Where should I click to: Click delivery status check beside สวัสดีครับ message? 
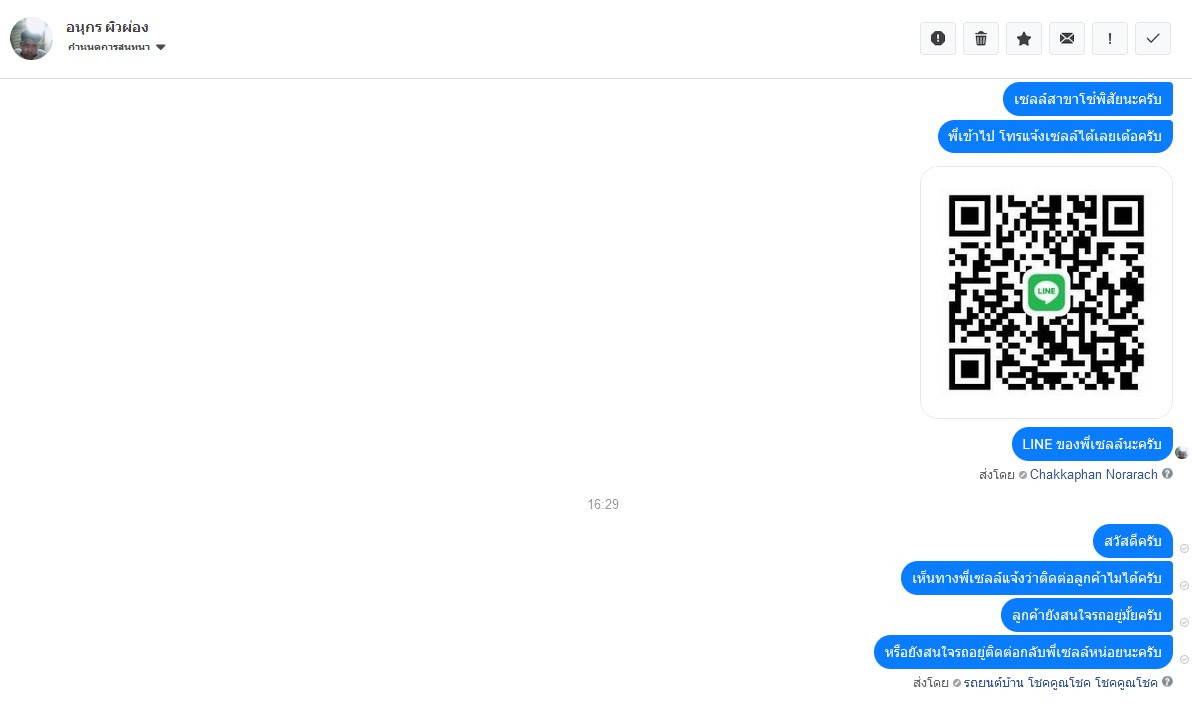tap(1184, 549)
